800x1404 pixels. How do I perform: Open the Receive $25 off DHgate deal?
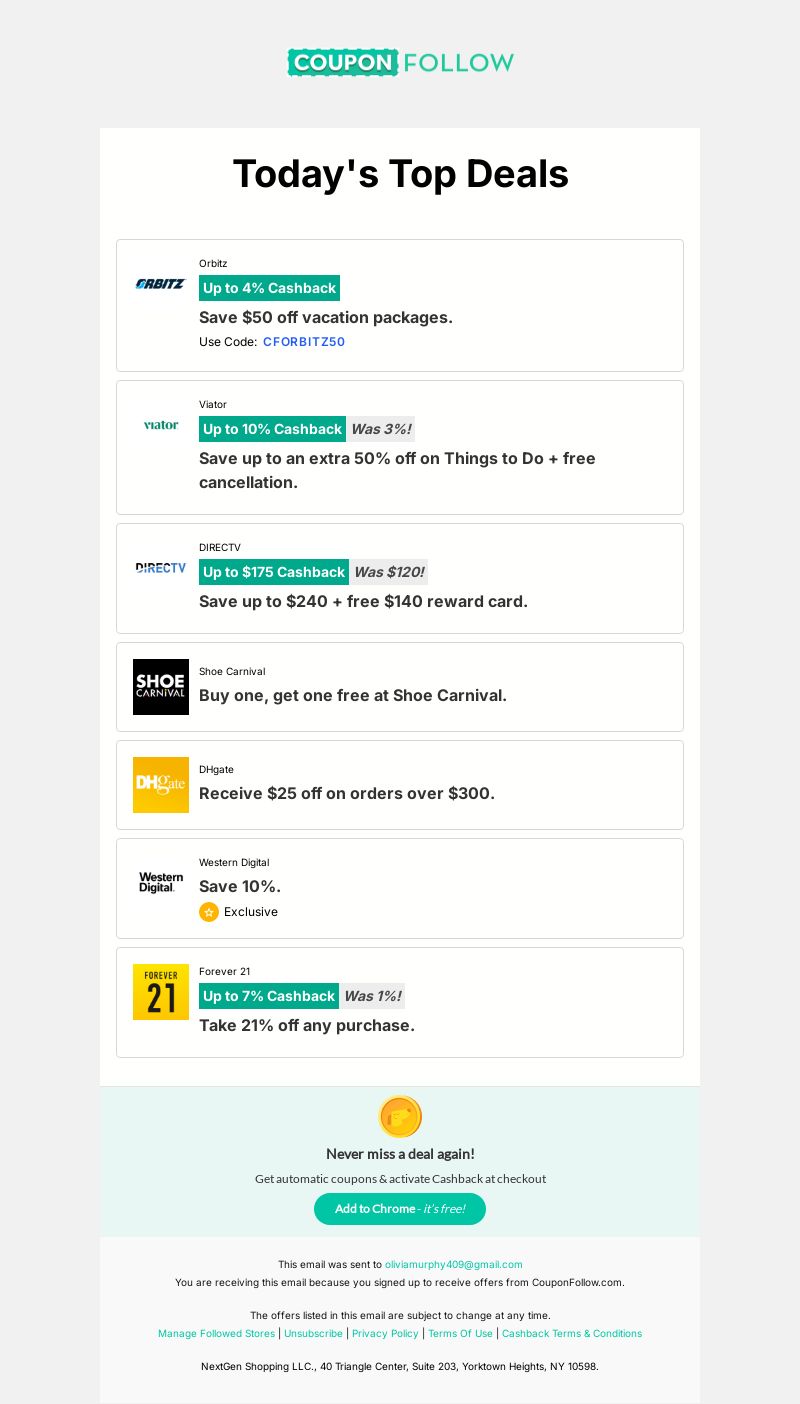click(x=347, y=794)
